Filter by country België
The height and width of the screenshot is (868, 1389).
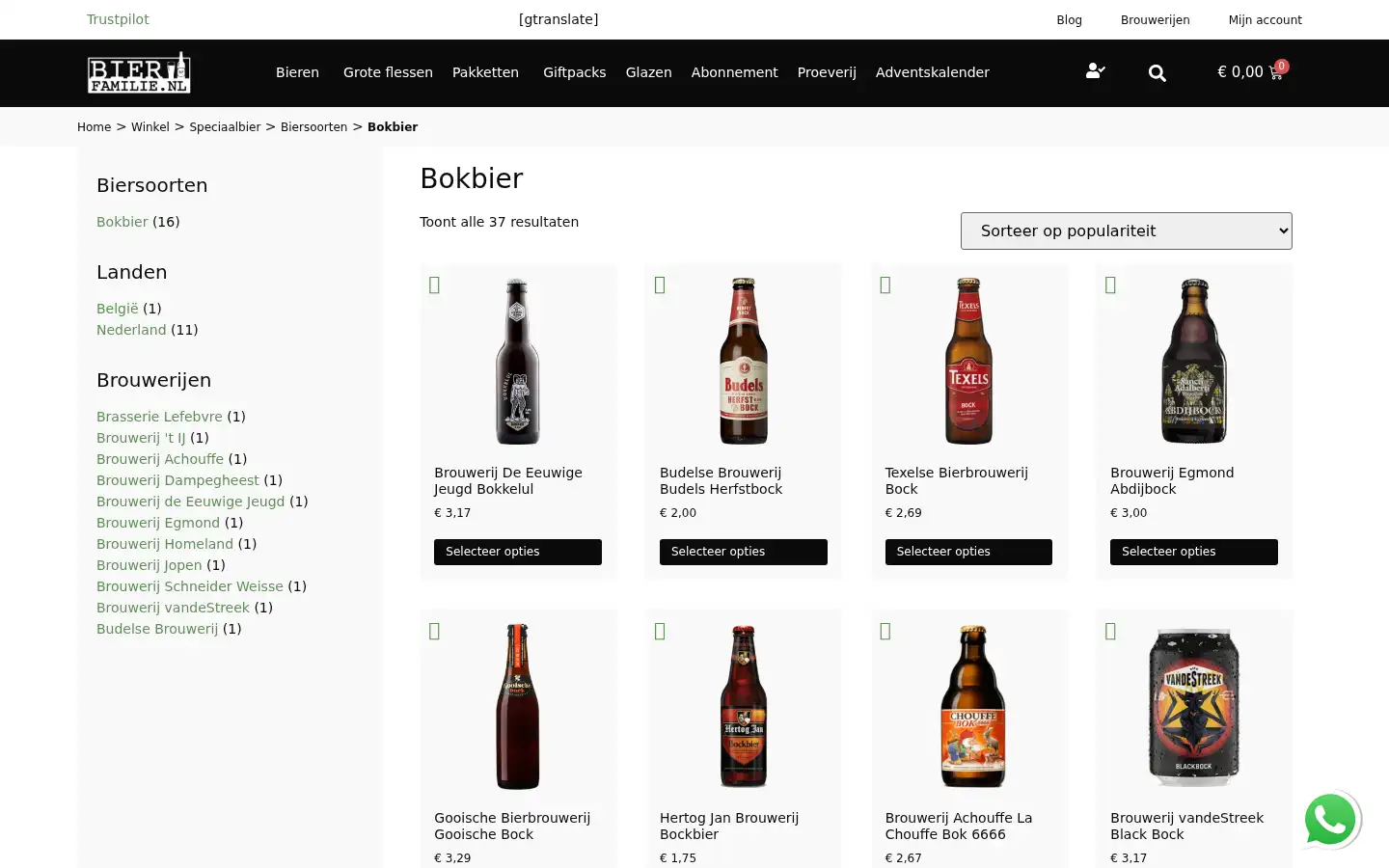117,309
